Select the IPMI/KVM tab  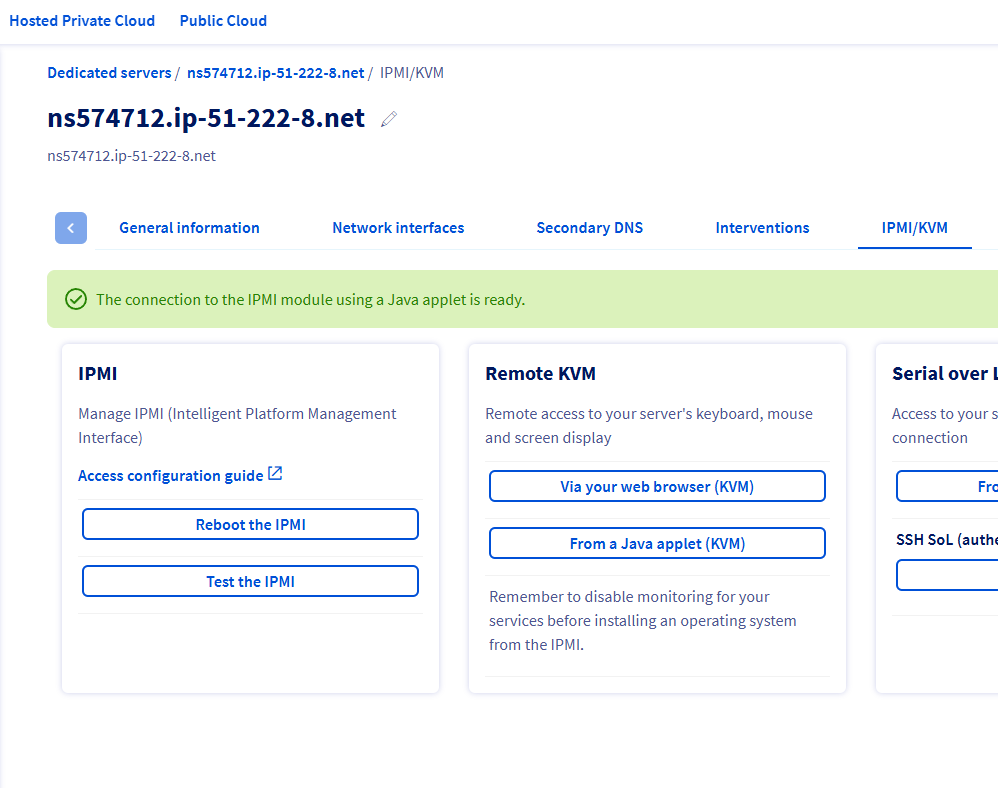coord(915,228)
